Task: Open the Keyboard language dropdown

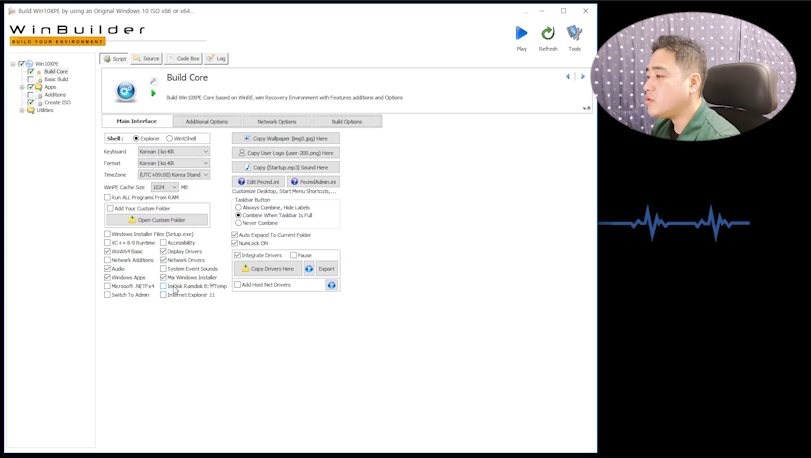Action: (x=174, y=151)
